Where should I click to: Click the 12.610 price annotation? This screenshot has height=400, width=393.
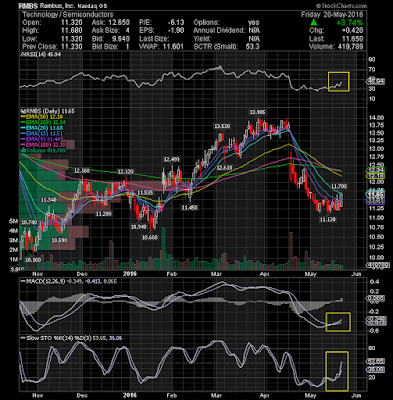[x=225, y=168]
